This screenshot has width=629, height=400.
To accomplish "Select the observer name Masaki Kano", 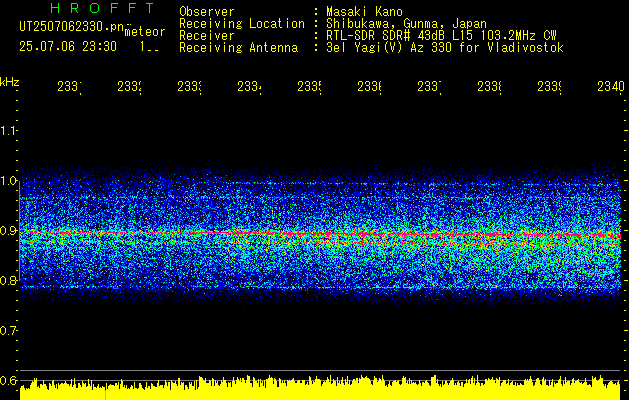I will point(364,11).
